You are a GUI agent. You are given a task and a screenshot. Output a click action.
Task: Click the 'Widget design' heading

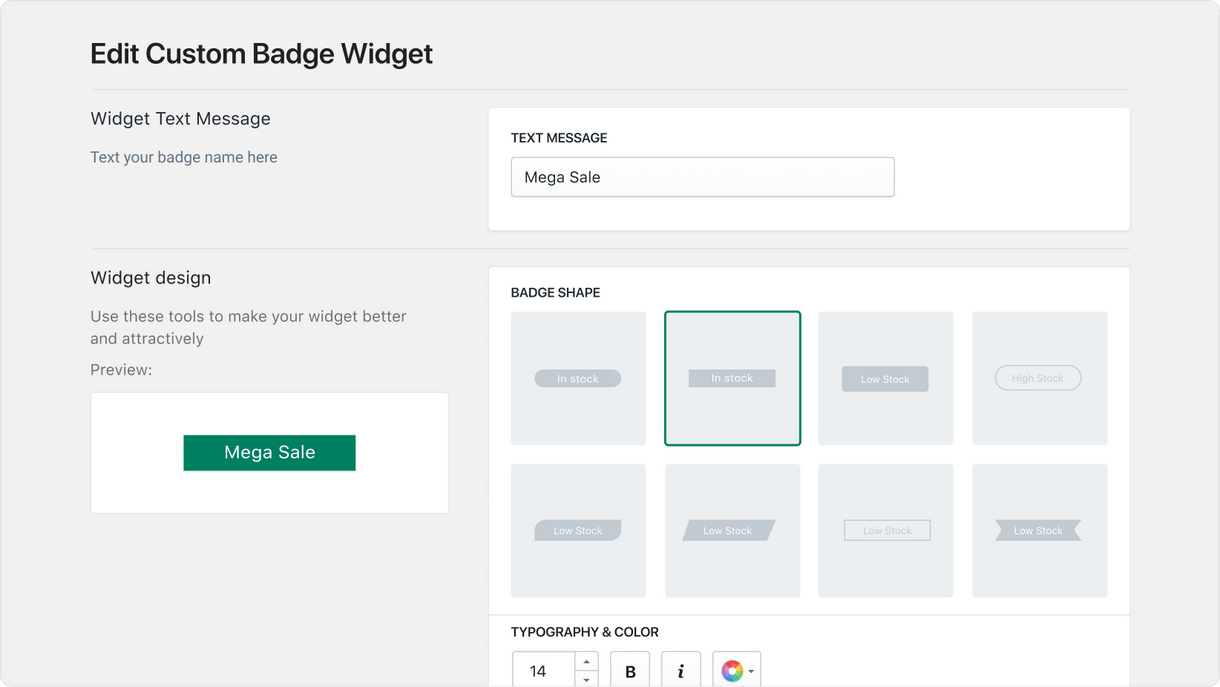point(151,278)
